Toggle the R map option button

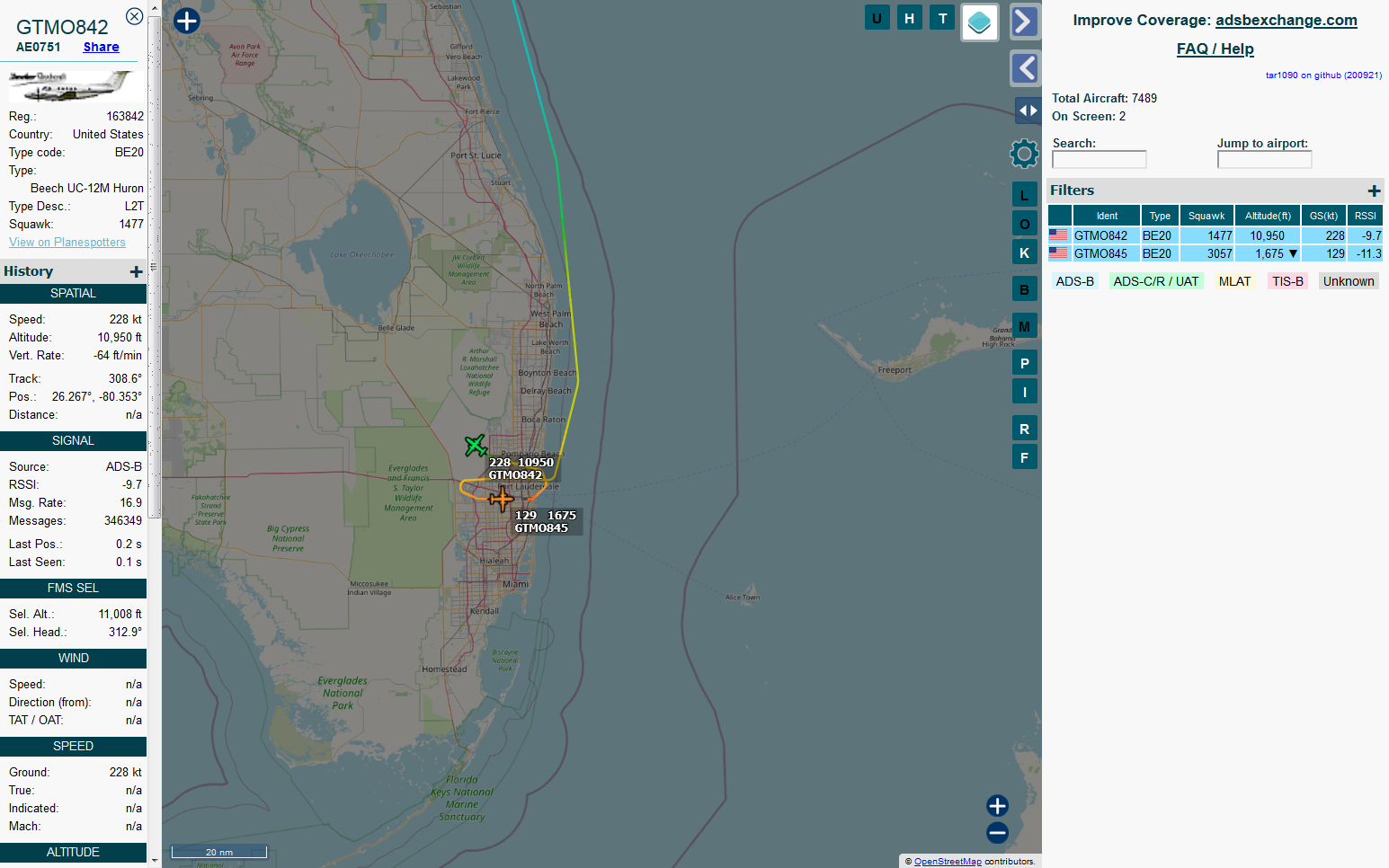click(1024, 429)
